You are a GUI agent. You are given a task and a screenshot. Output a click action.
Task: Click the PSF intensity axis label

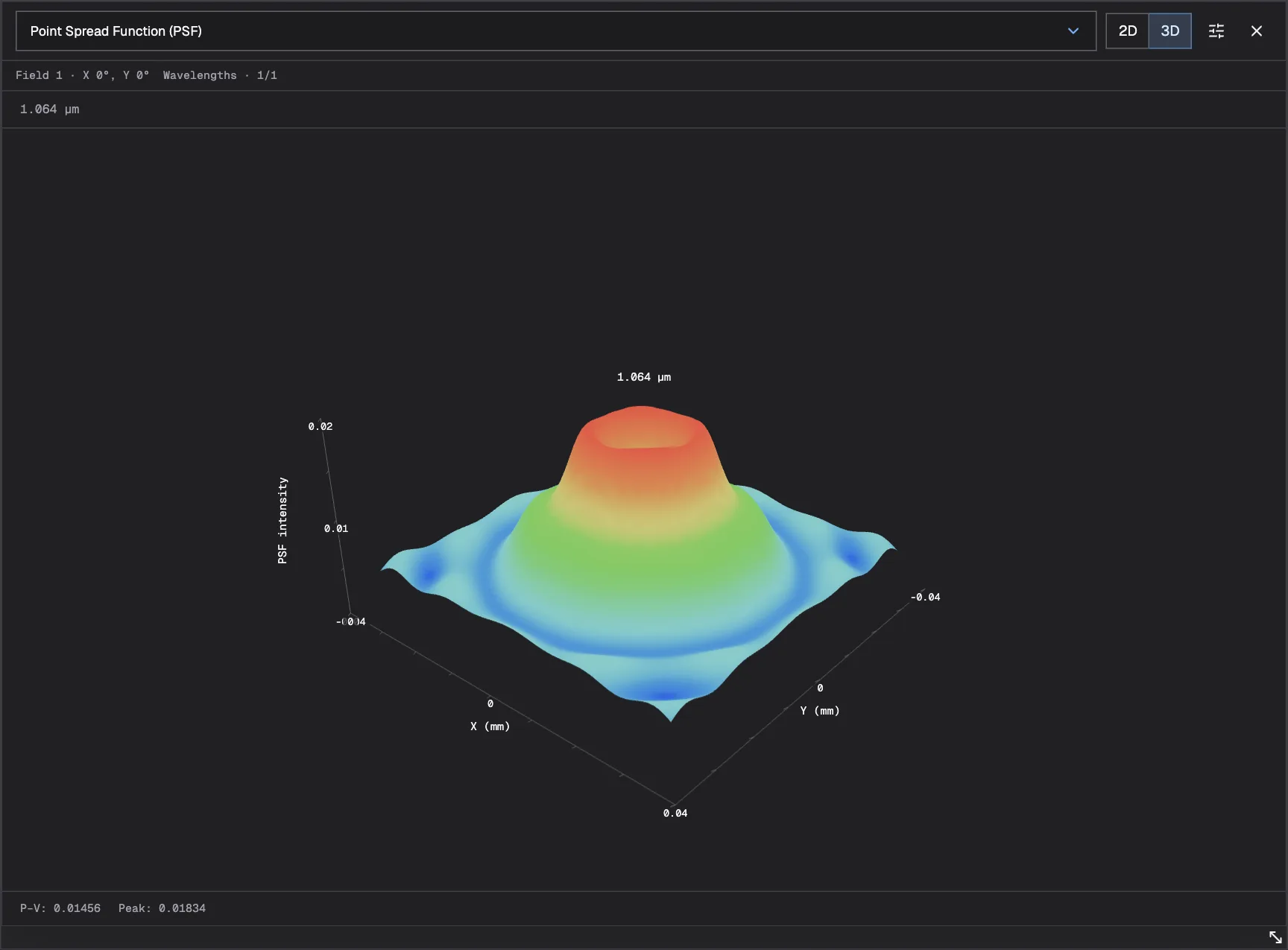point(282,520)
